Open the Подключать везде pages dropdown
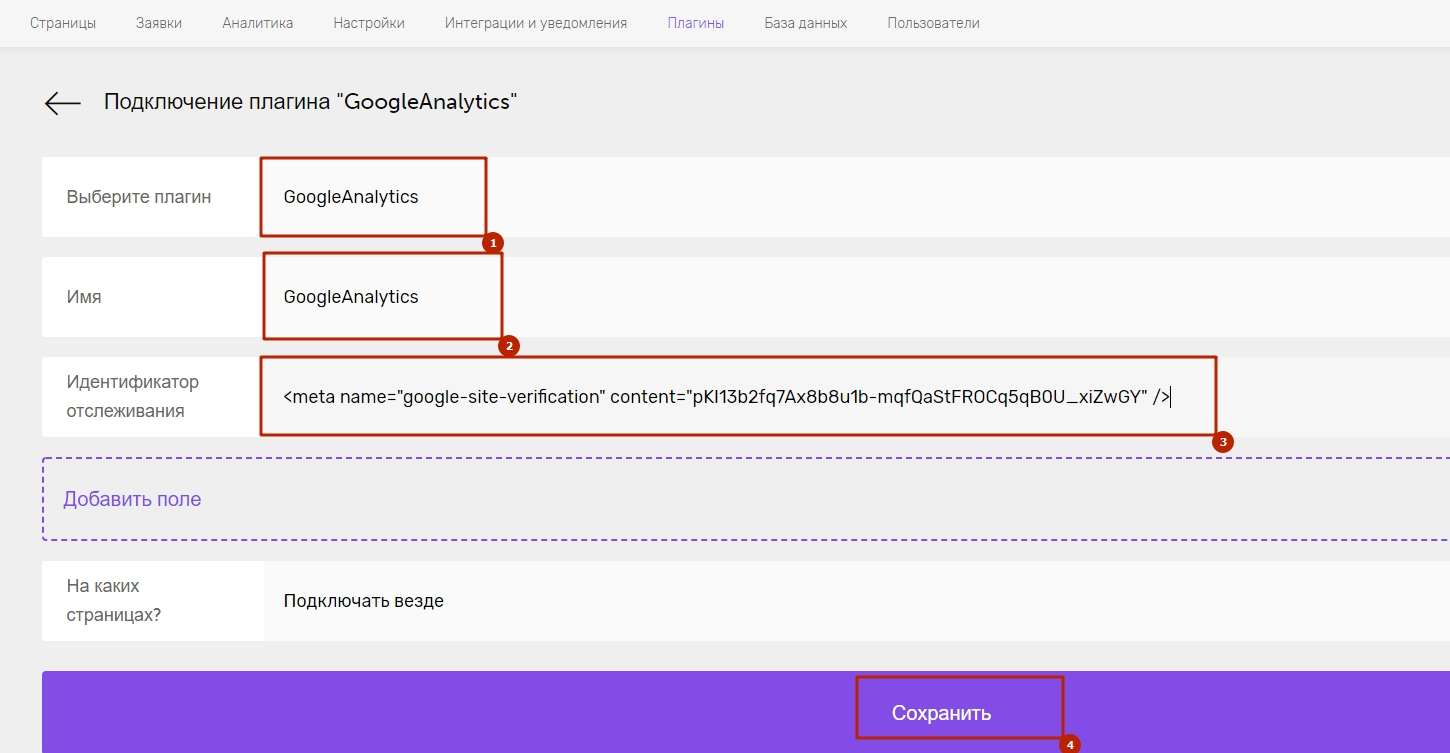 [x=857, y=601]
